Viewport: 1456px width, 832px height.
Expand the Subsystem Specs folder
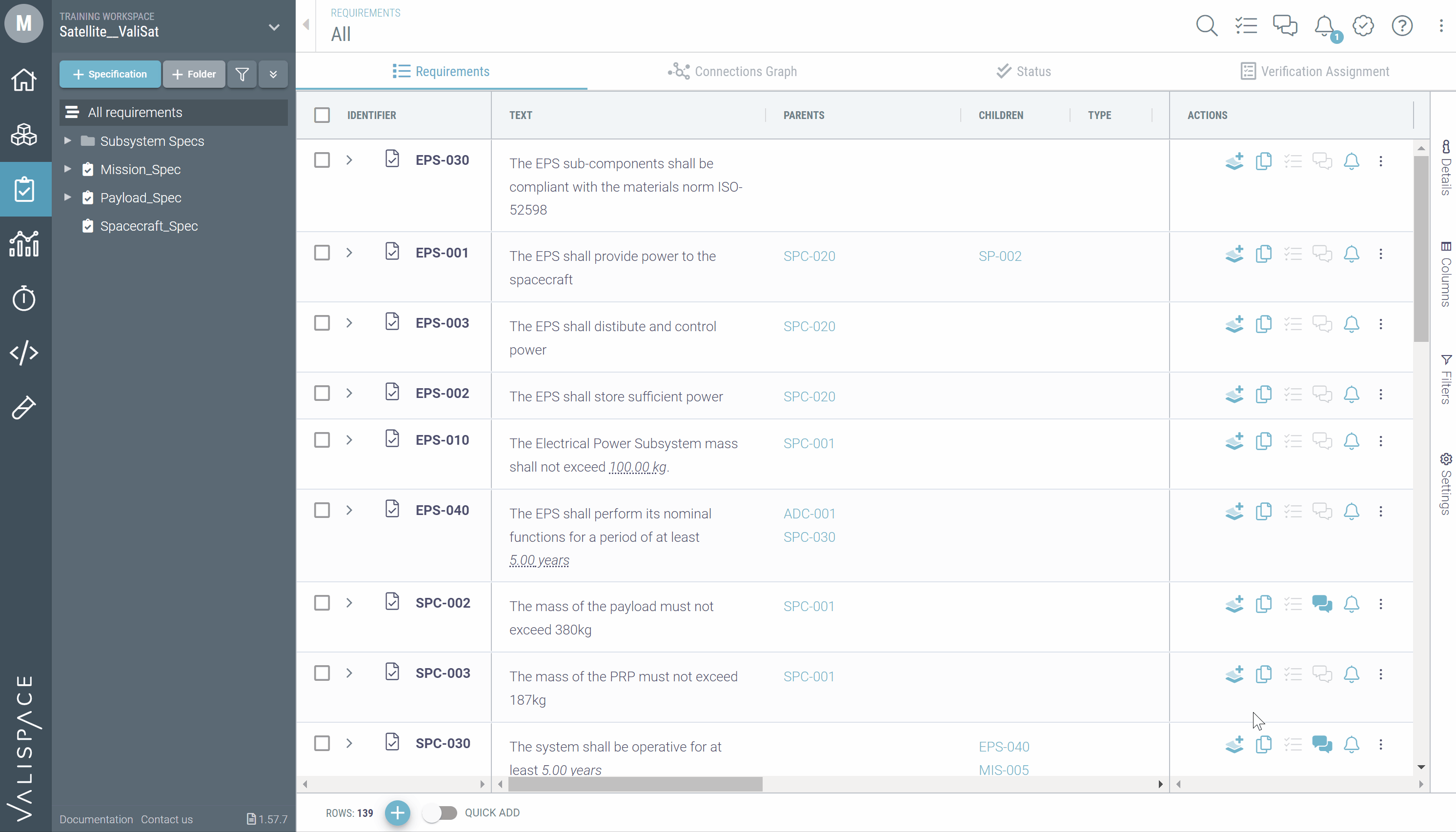pos(67,140)
